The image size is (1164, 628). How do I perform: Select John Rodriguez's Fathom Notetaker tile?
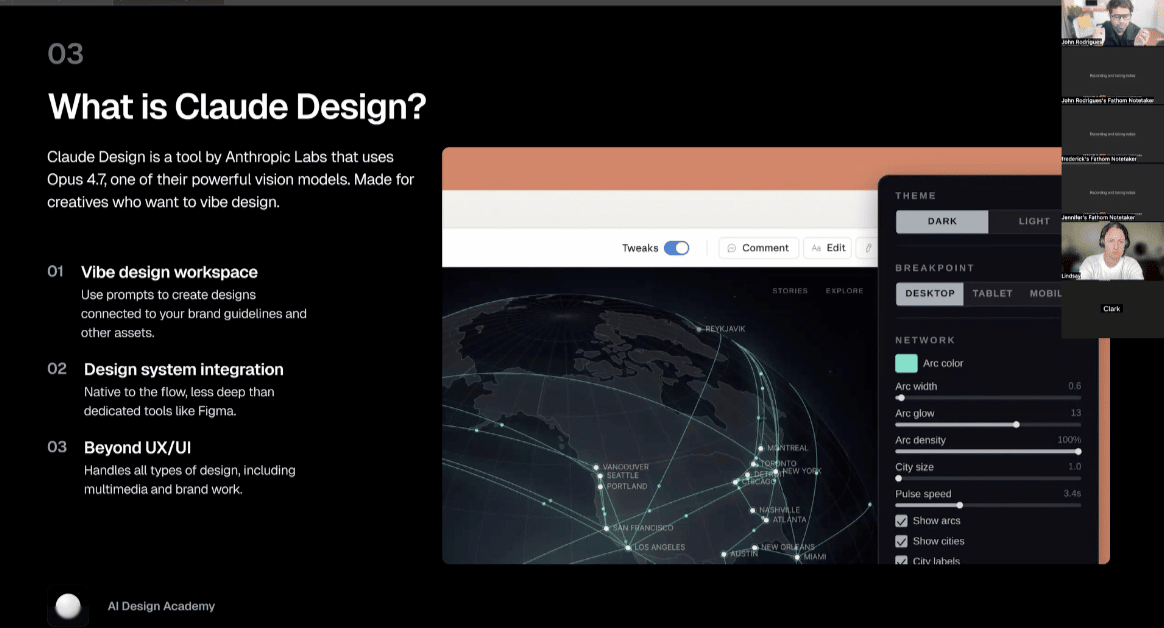coord(1112,76)
